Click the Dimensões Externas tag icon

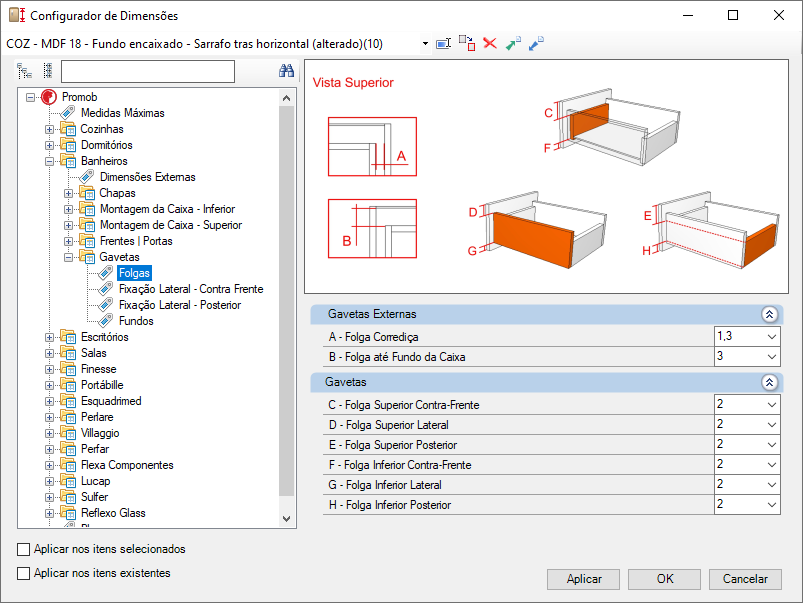(87, 177)
